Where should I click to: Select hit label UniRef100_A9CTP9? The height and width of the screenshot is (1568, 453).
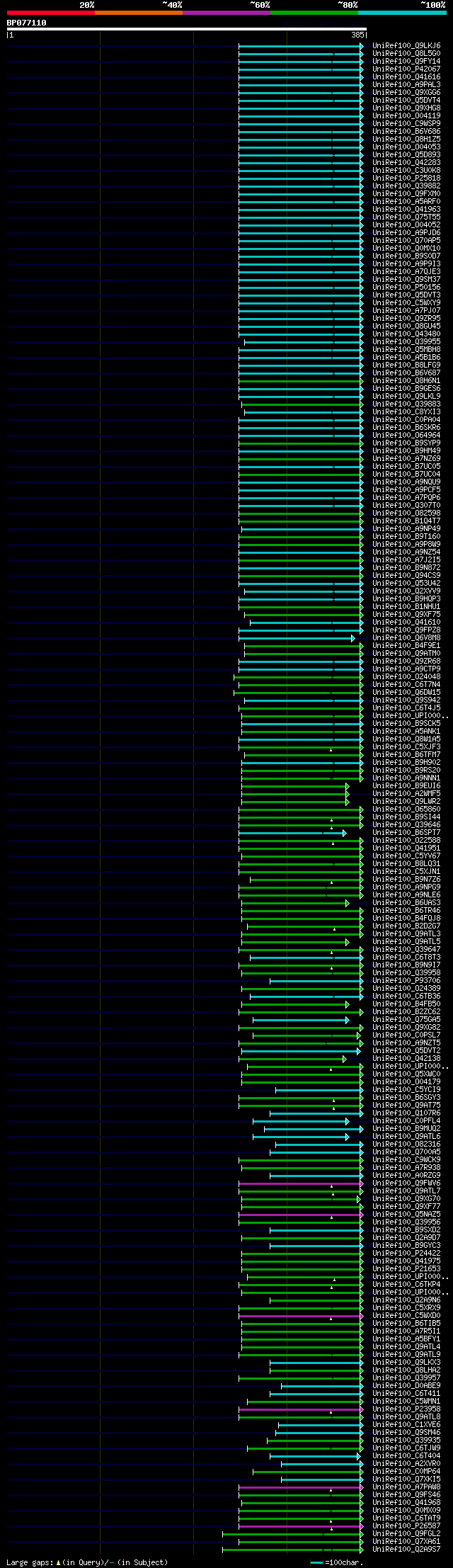coord(406,669)
